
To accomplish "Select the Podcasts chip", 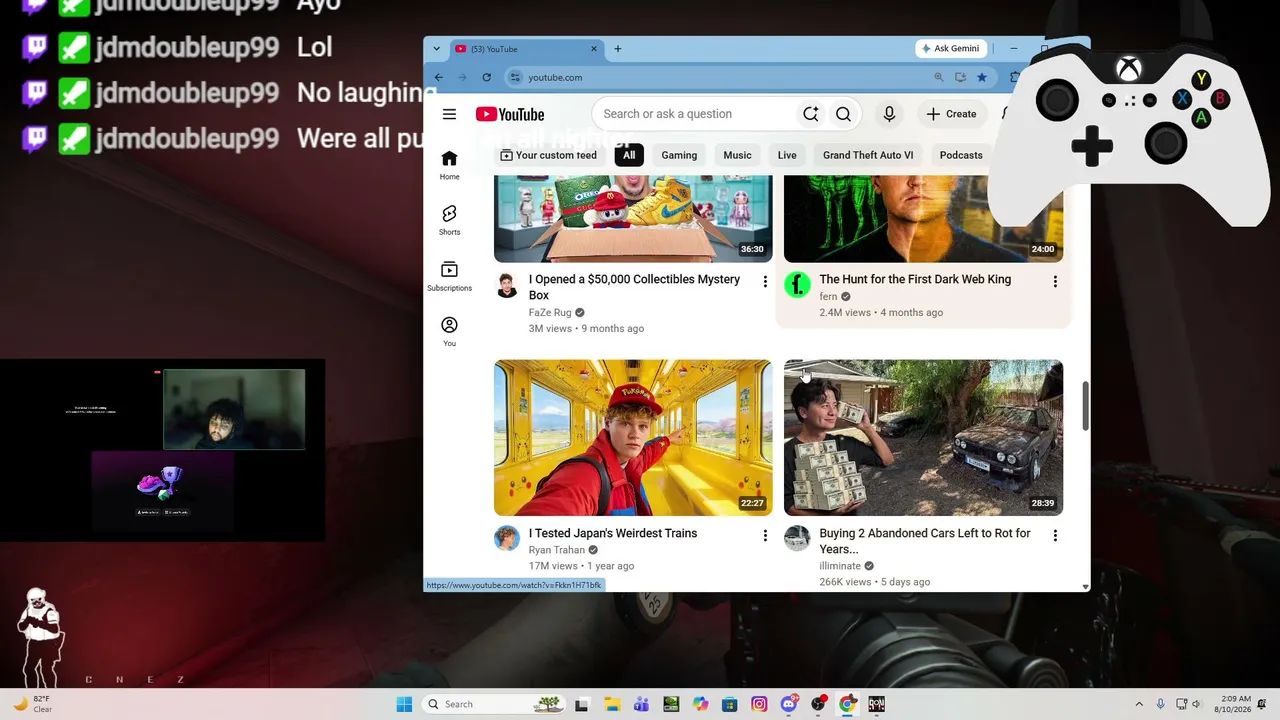I will [961, 155].
